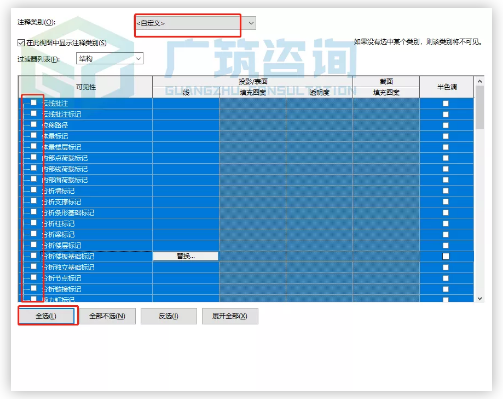Select the 内部点荷载标记 category name
The width and height of the screenshot is (503, 399).
pyautogui.click(x=65, y=158)
